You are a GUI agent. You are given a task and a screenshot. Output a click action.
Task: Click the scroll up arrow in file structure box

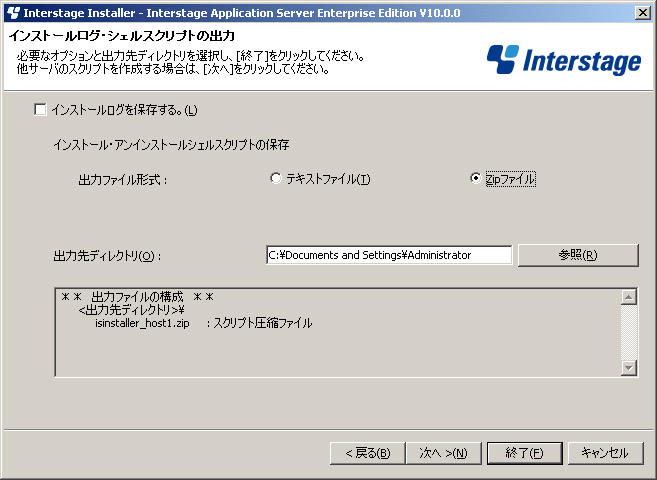tap(629, 297)
